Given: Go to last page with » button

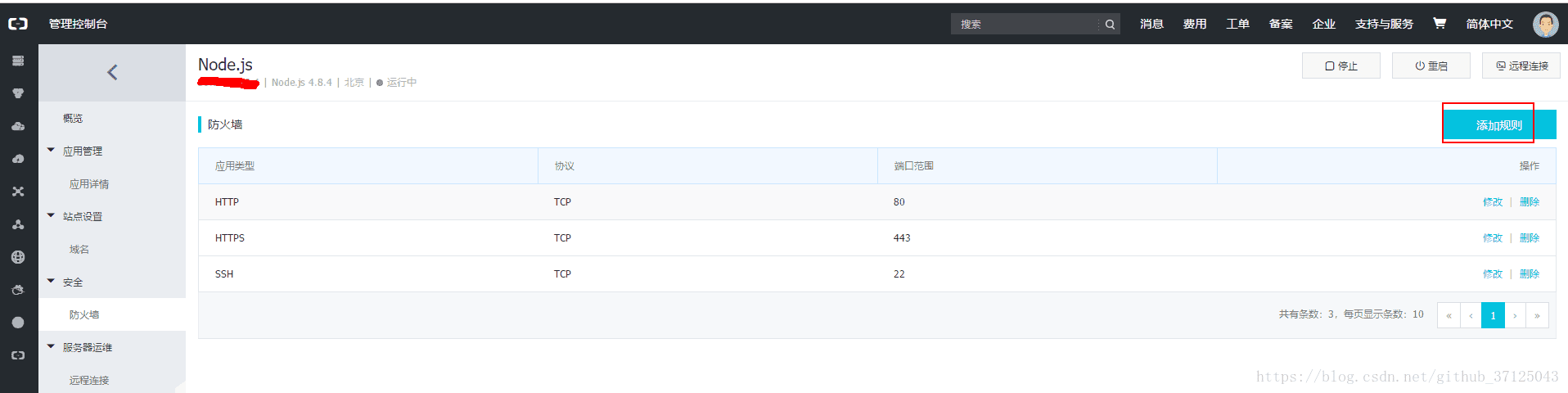Looking at the screenshot, I should pyautogui.click(x=1537, y=315).
